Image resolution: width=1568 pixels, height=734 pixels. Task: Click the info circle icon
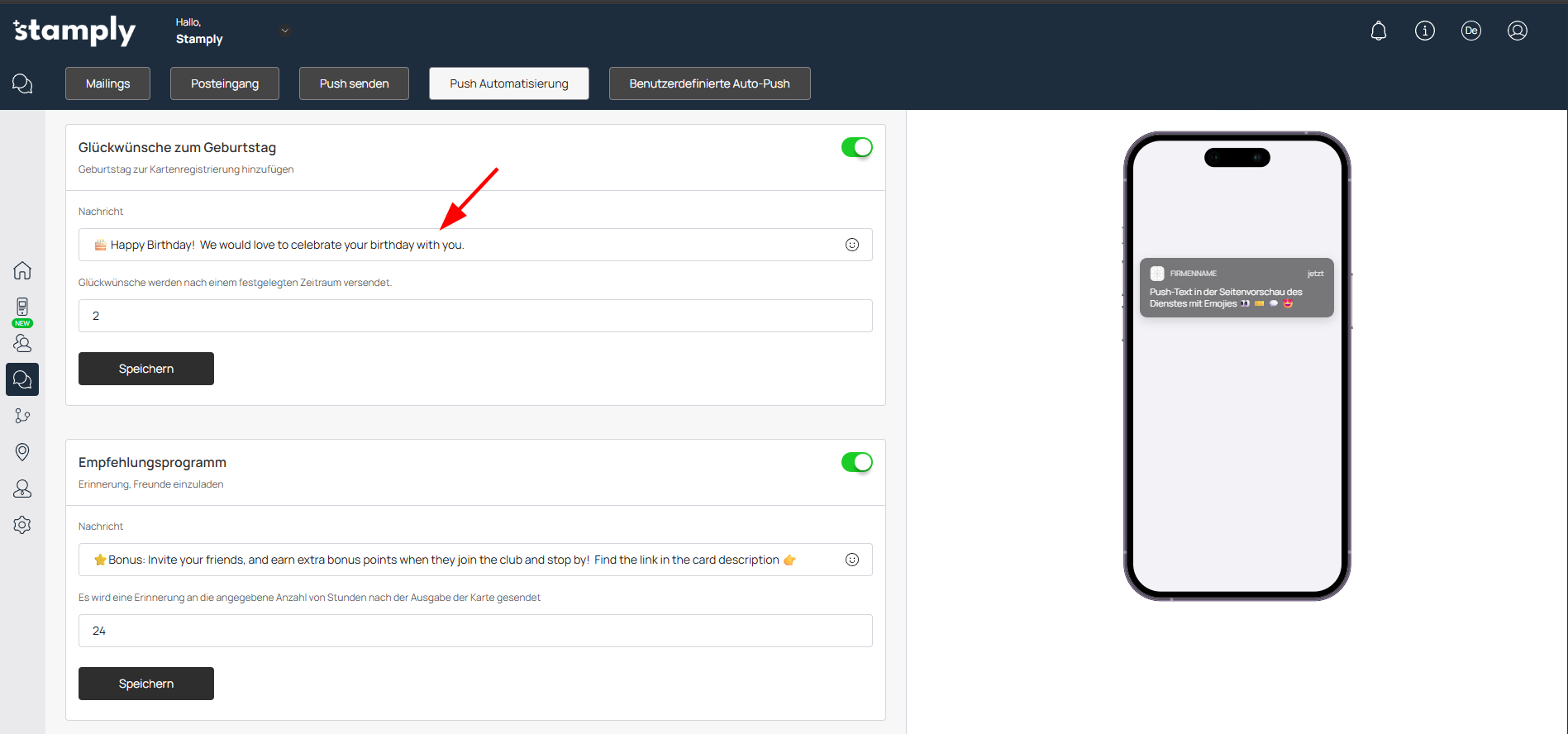pos(1424,31)
